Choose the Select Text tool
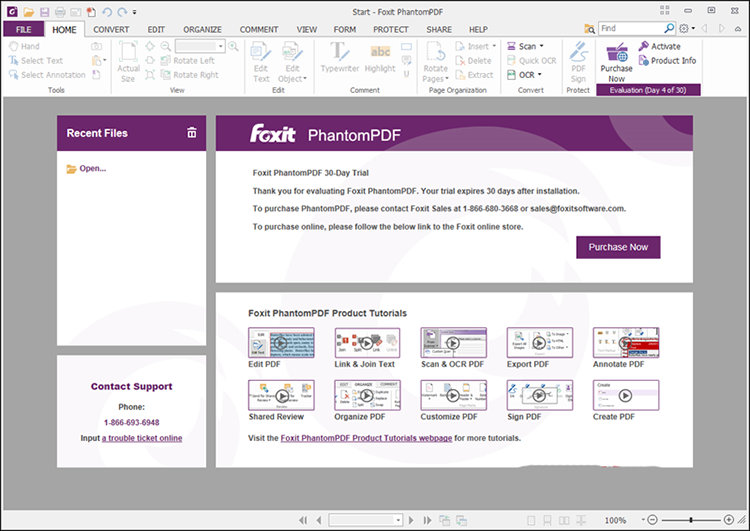The image size is (750, 531). coord(36,61)
